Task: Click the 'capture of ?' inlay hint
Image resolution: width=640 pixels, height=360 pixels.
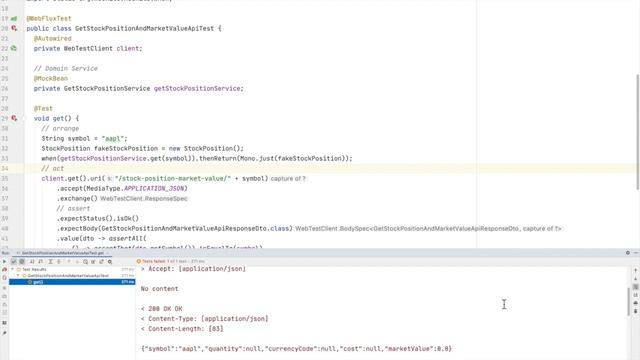Action: click(x=288, y=179)
